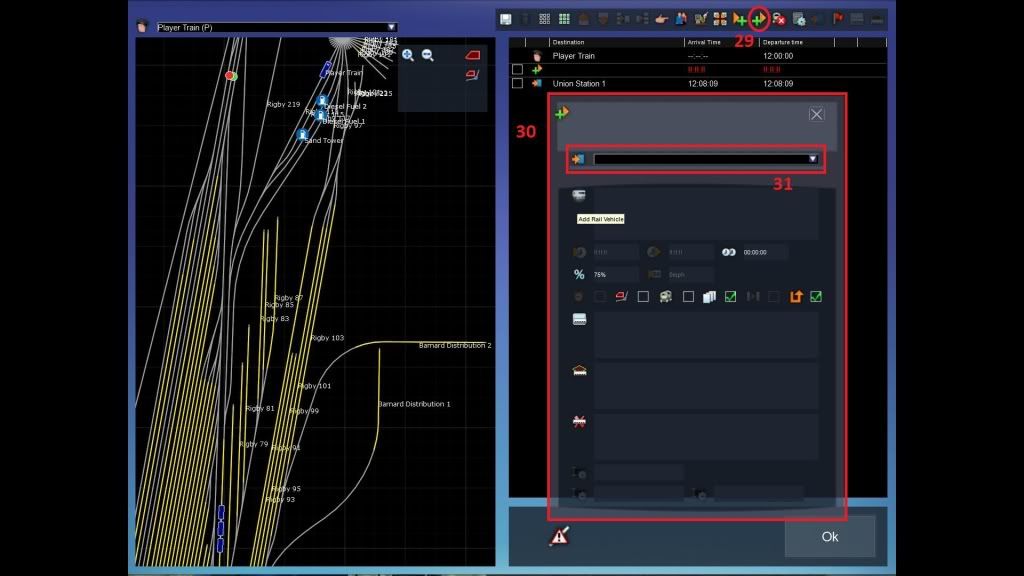The image size is (1024, 576).
Task: Click the rail vehicle list field
Action: [x=706, y=214]
